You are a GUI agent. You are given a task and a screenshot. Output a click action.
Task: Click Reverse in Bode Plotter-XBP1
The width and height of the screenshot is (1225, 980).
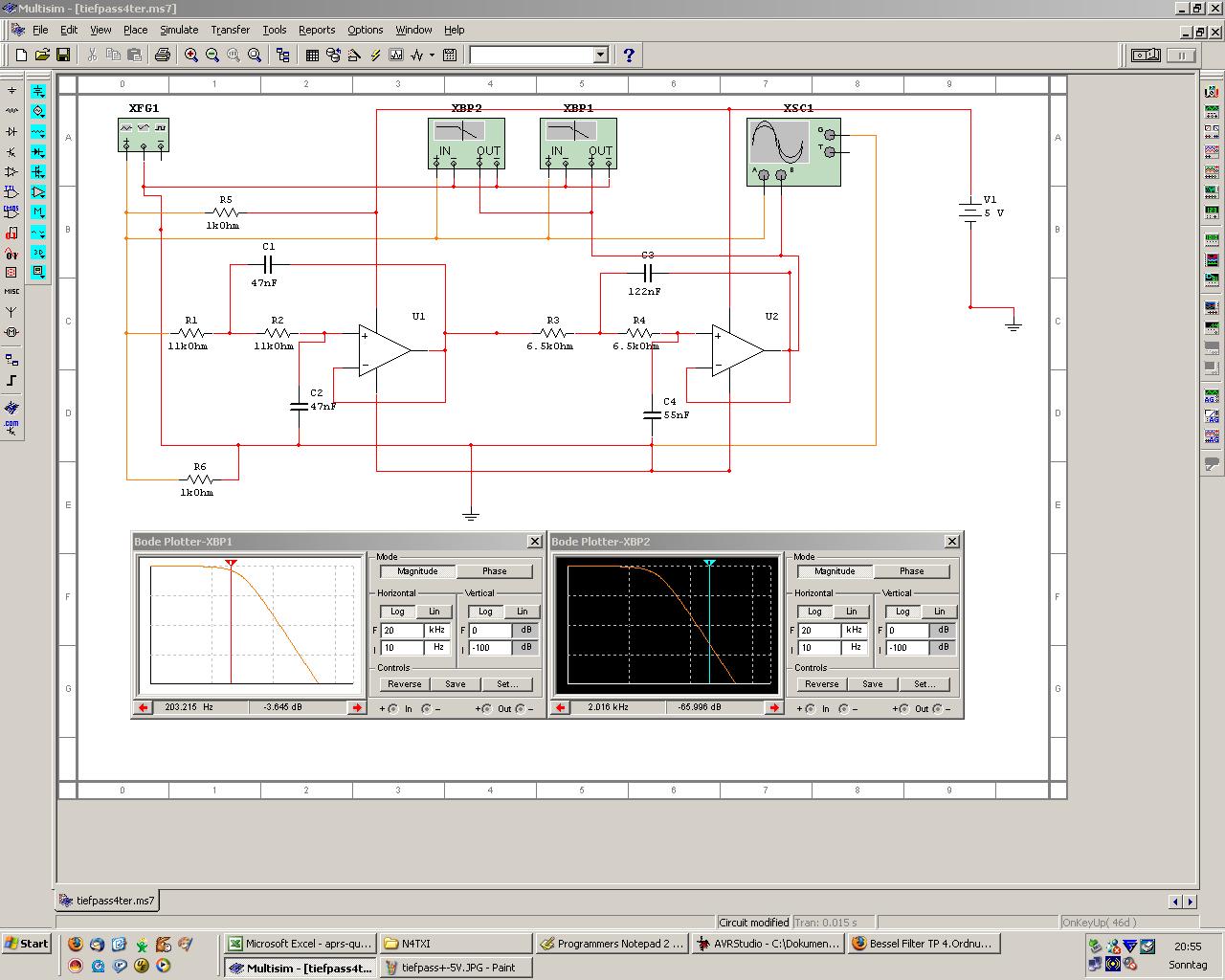404,684
